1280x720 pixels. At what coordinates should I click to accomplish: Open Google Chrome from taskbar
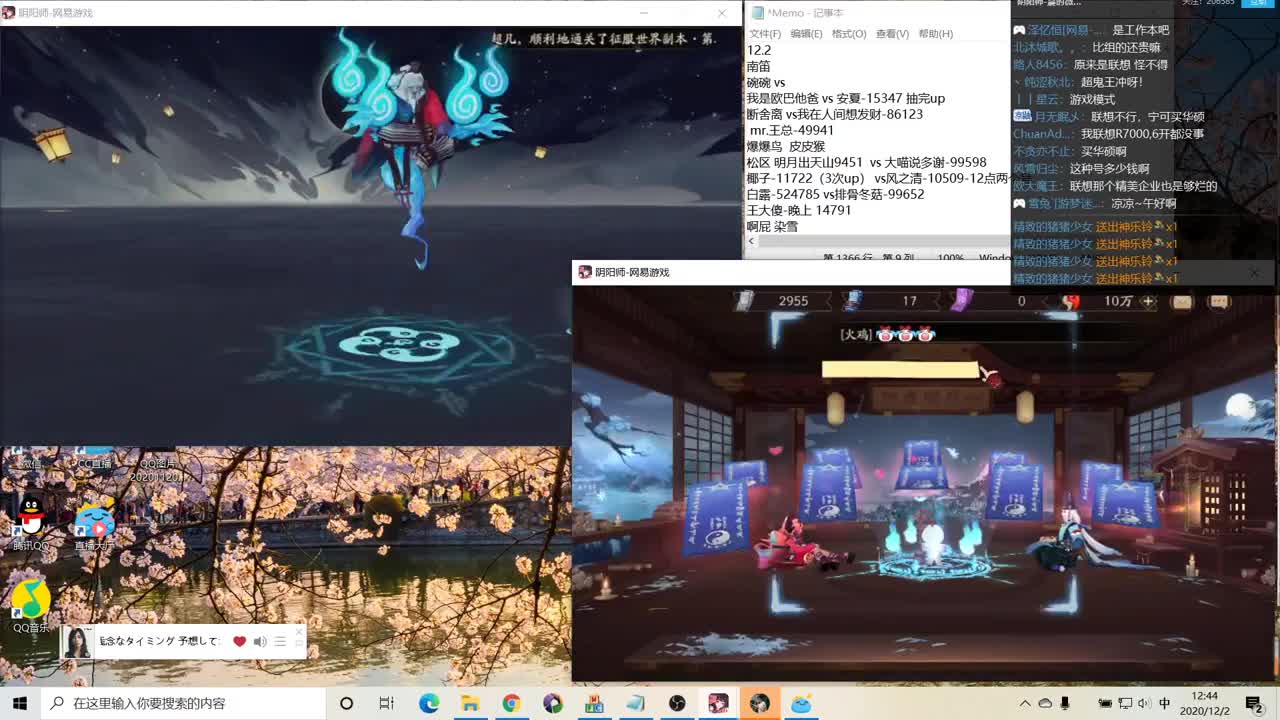(x=511, y=703)
